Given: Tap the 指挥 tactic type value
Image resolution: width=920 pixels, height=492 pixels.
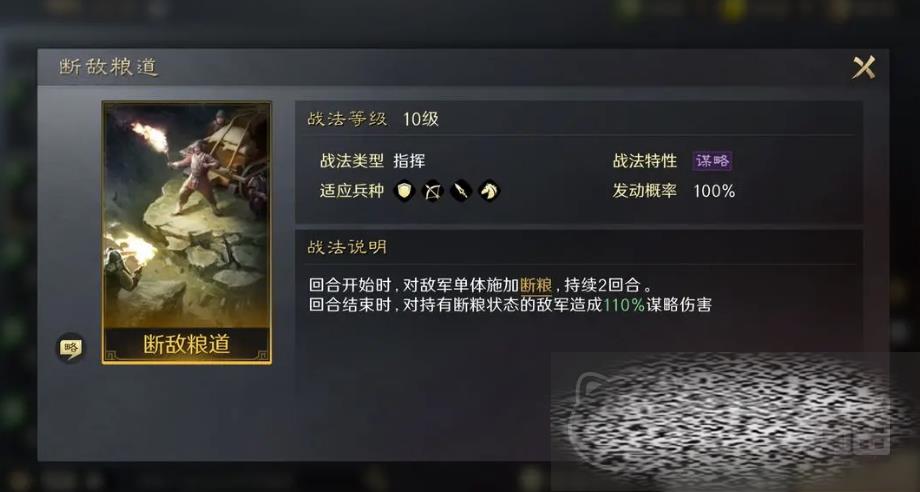Looking at the screenshot, I should click(x=409, y=161).
